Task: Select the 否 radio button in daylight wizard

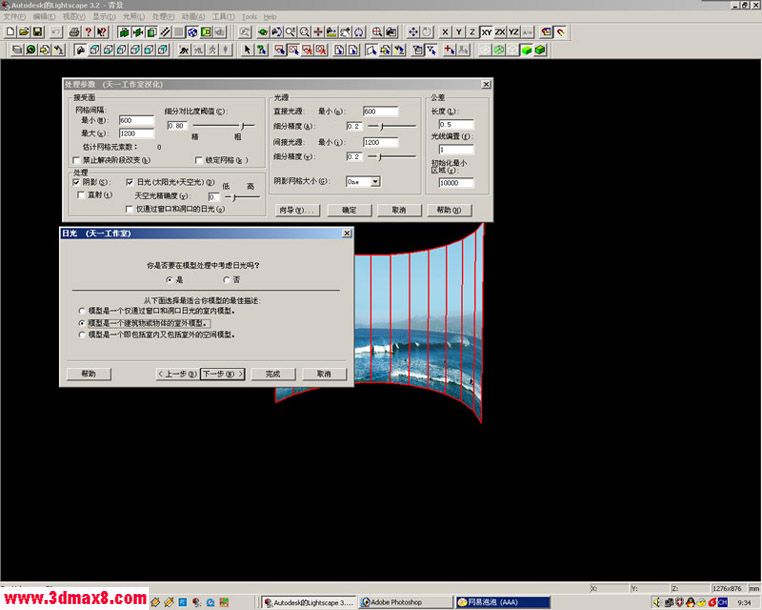Action: 226,279
